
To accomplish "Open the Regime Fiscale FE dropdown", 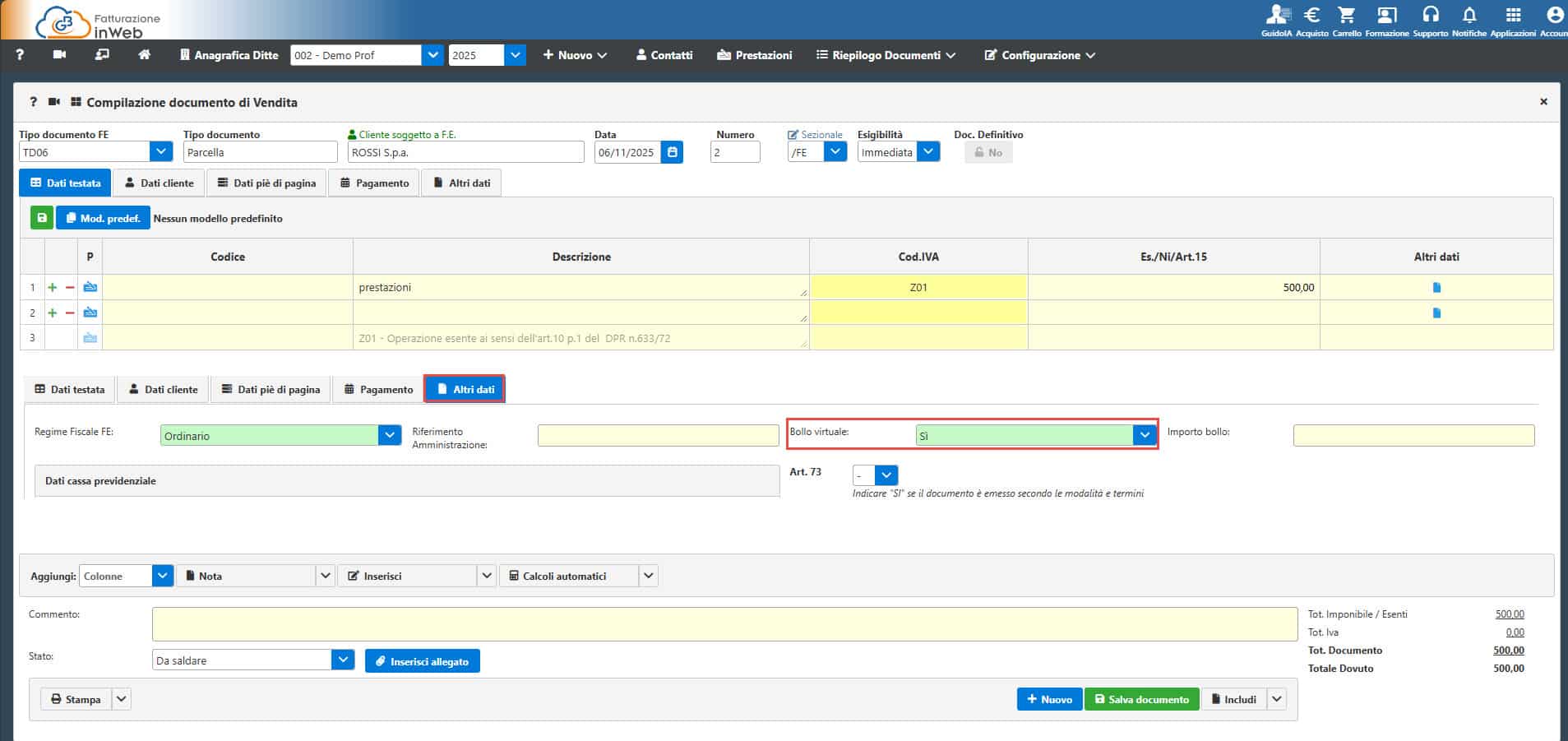I will tap(389, 436).
